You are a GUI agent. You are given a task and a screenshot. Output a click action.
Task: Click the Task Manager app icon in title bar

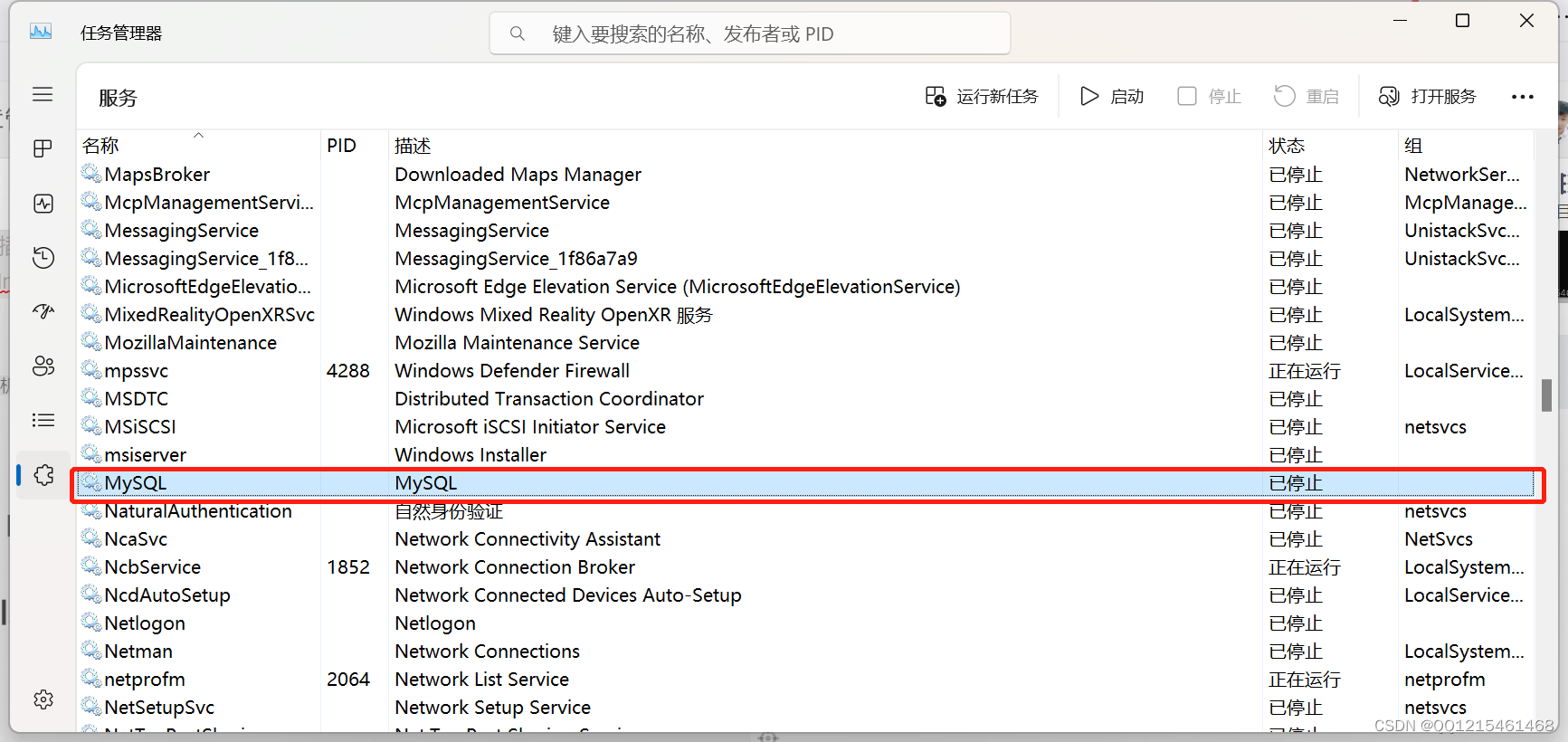coord(41,33)
